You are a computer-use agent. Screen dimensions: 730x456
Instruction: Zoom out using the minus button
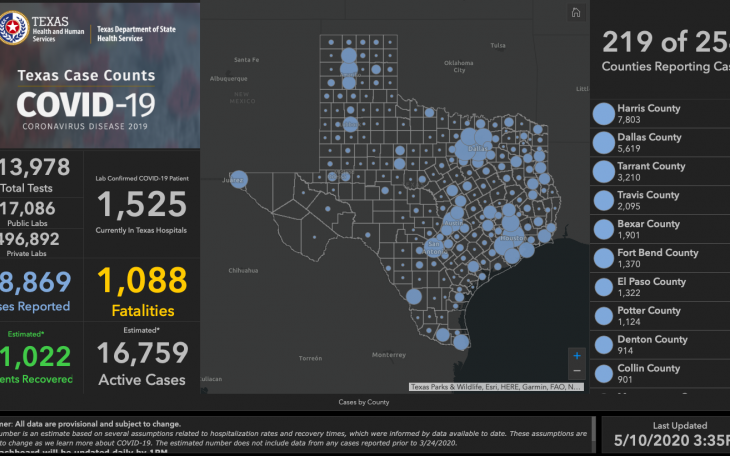click(x=576, y=371)
